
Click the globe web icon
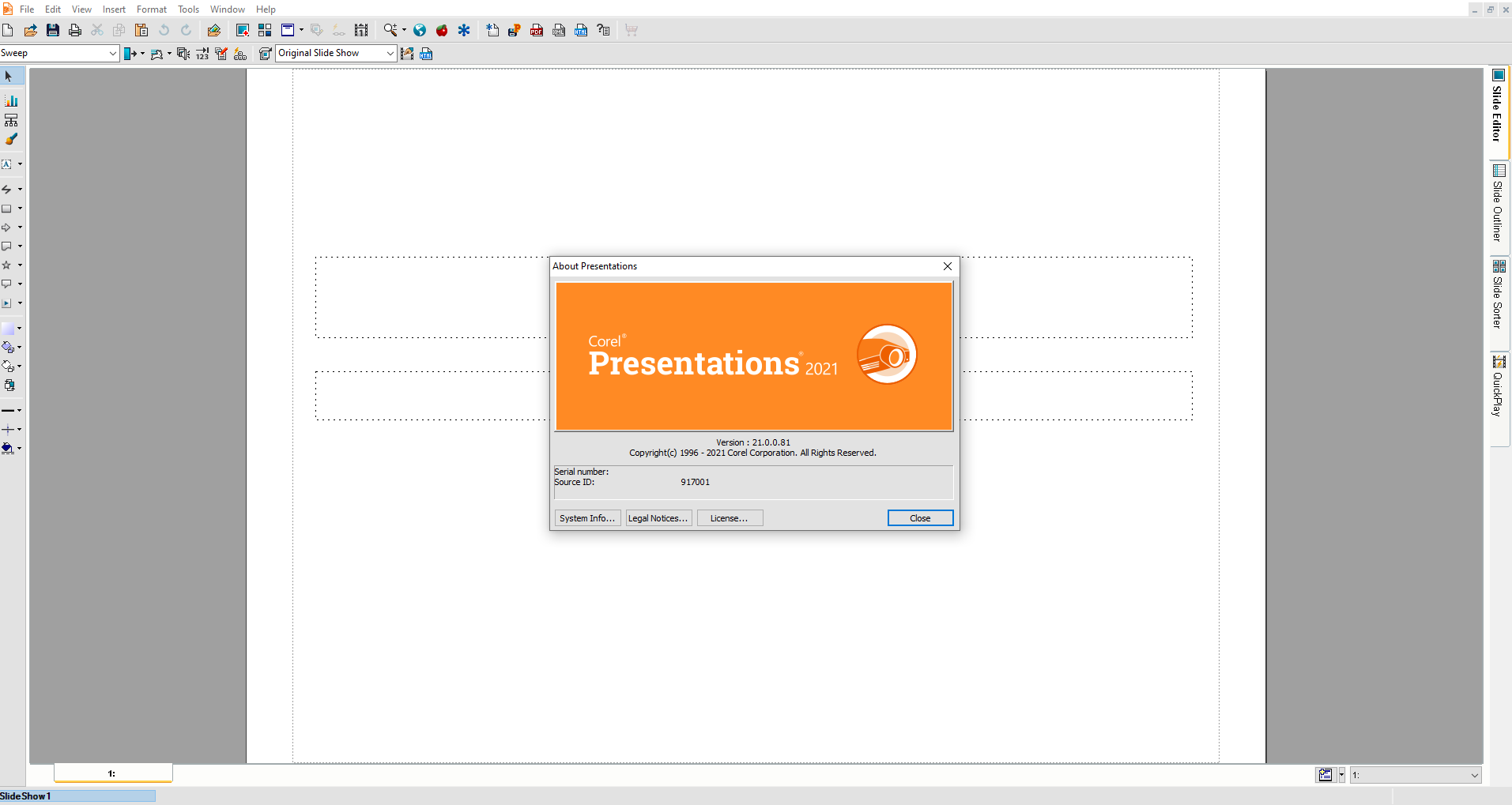(x=420, y=30)
